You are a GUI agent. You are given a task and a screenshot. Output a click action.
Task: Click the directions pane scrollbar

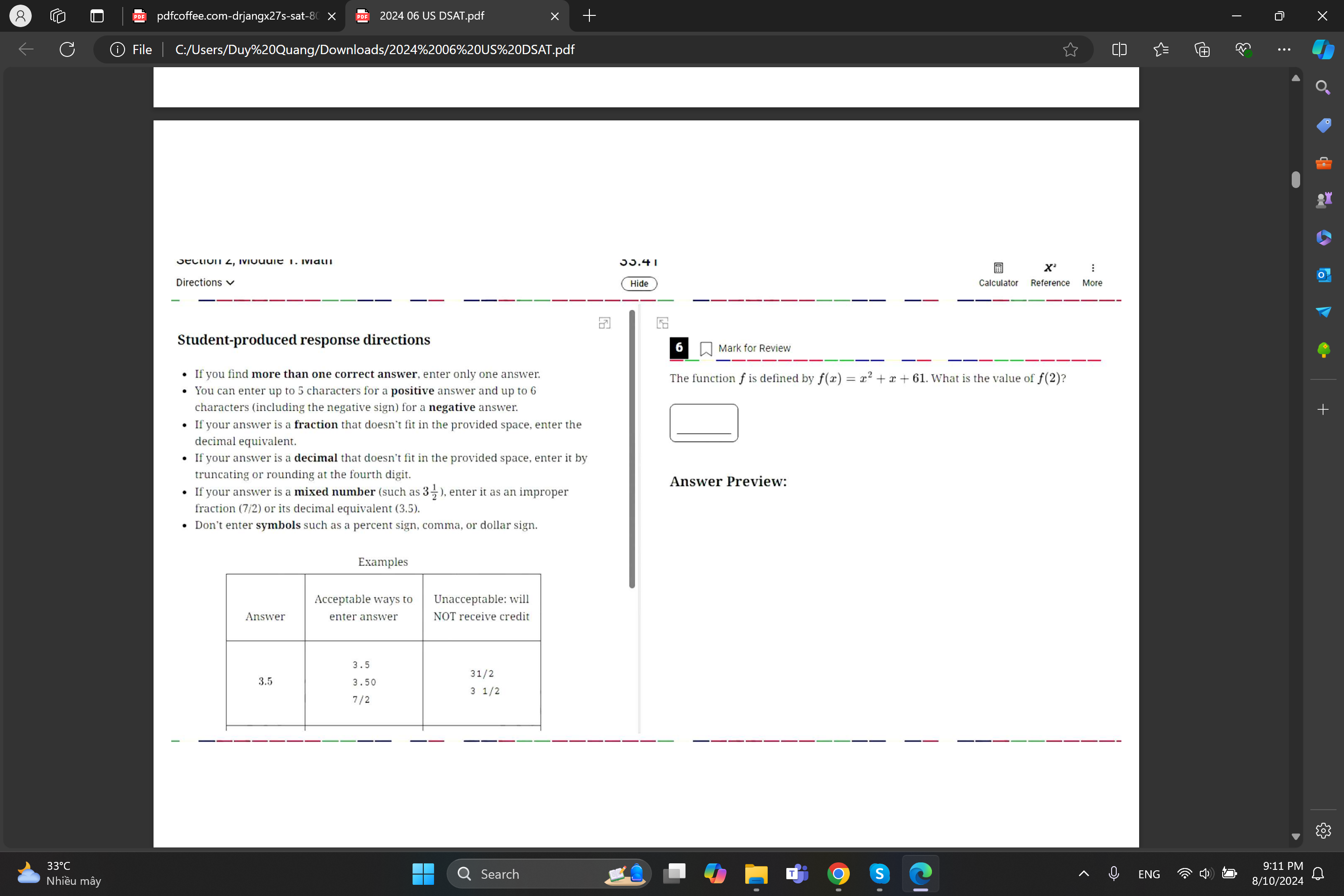tap(631, 449)
